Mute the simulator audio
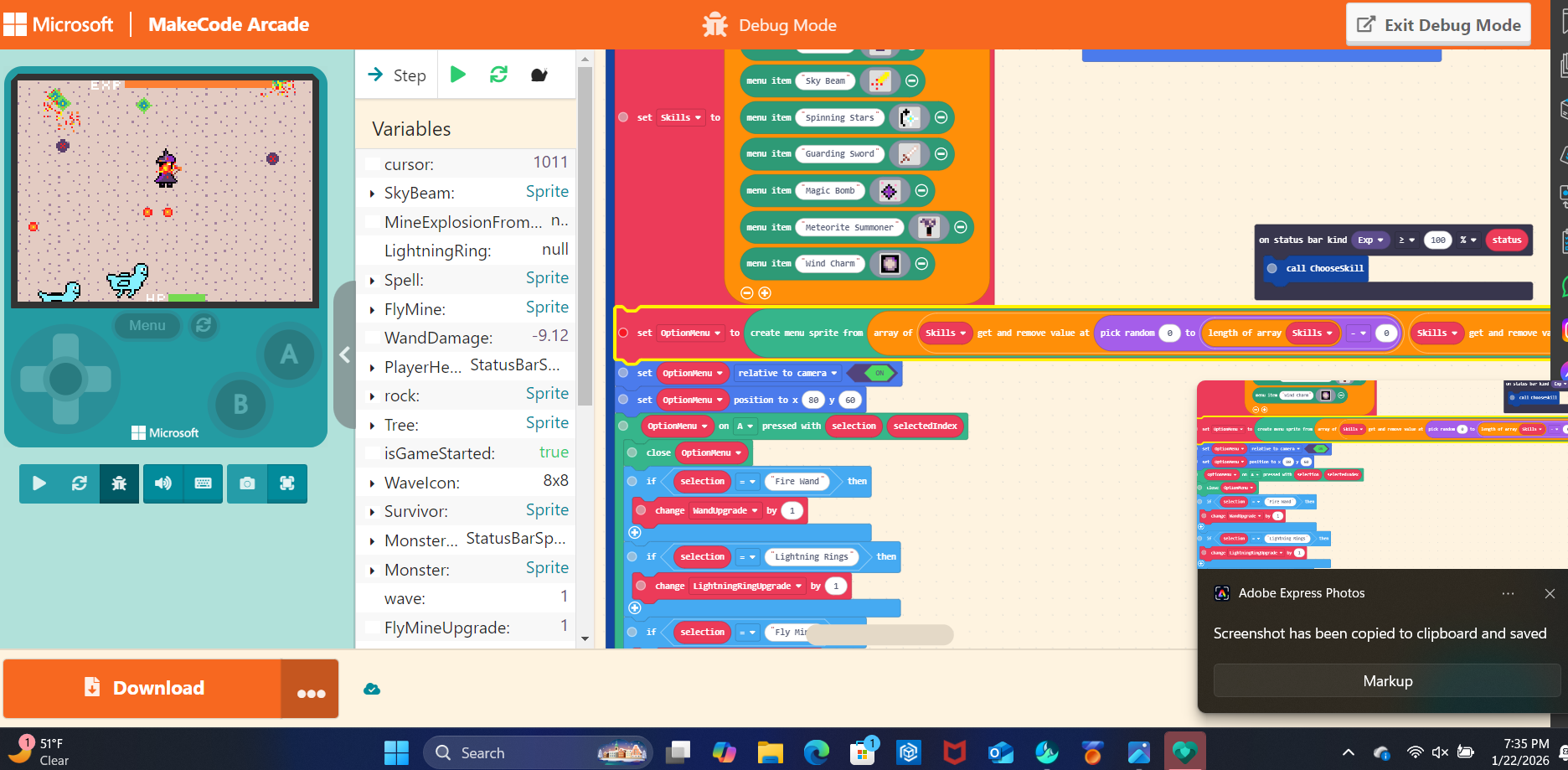 coord(163,483)
